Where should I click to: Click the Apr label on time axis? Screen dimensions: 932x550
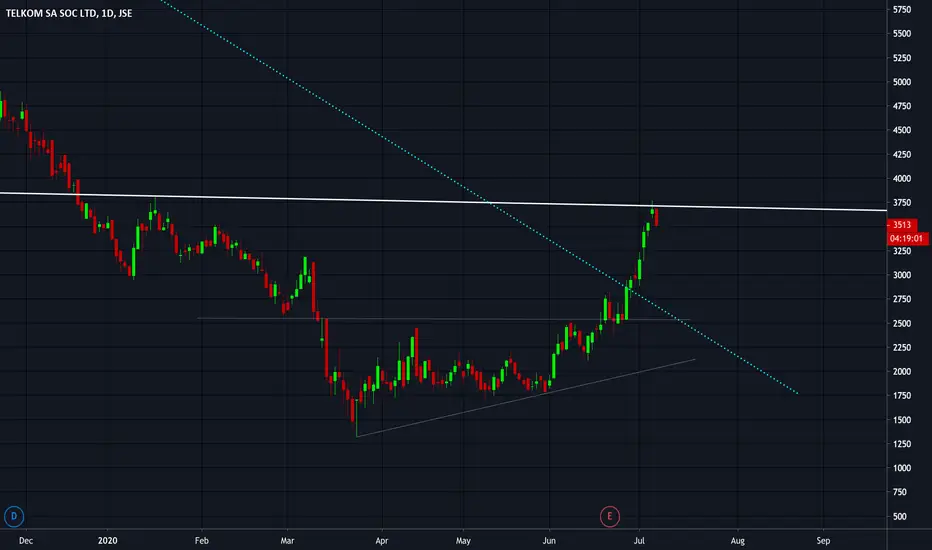[x=382, y=540]
